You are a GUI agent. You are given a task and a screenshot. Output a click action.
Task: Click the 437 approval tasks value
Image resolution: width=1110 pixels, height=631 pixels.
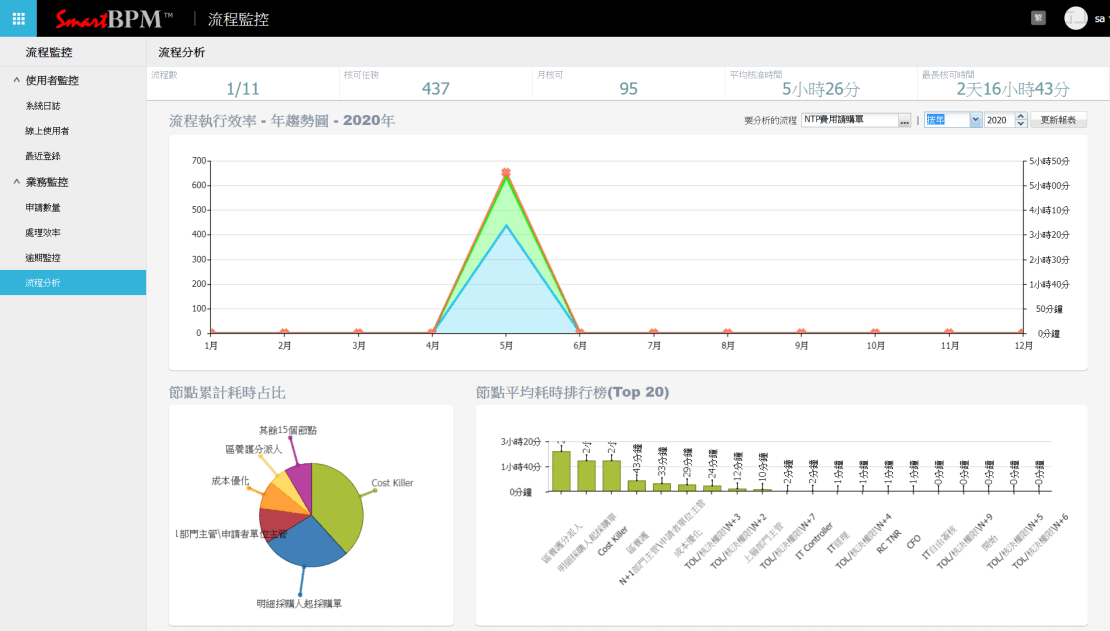click(435, 89)
